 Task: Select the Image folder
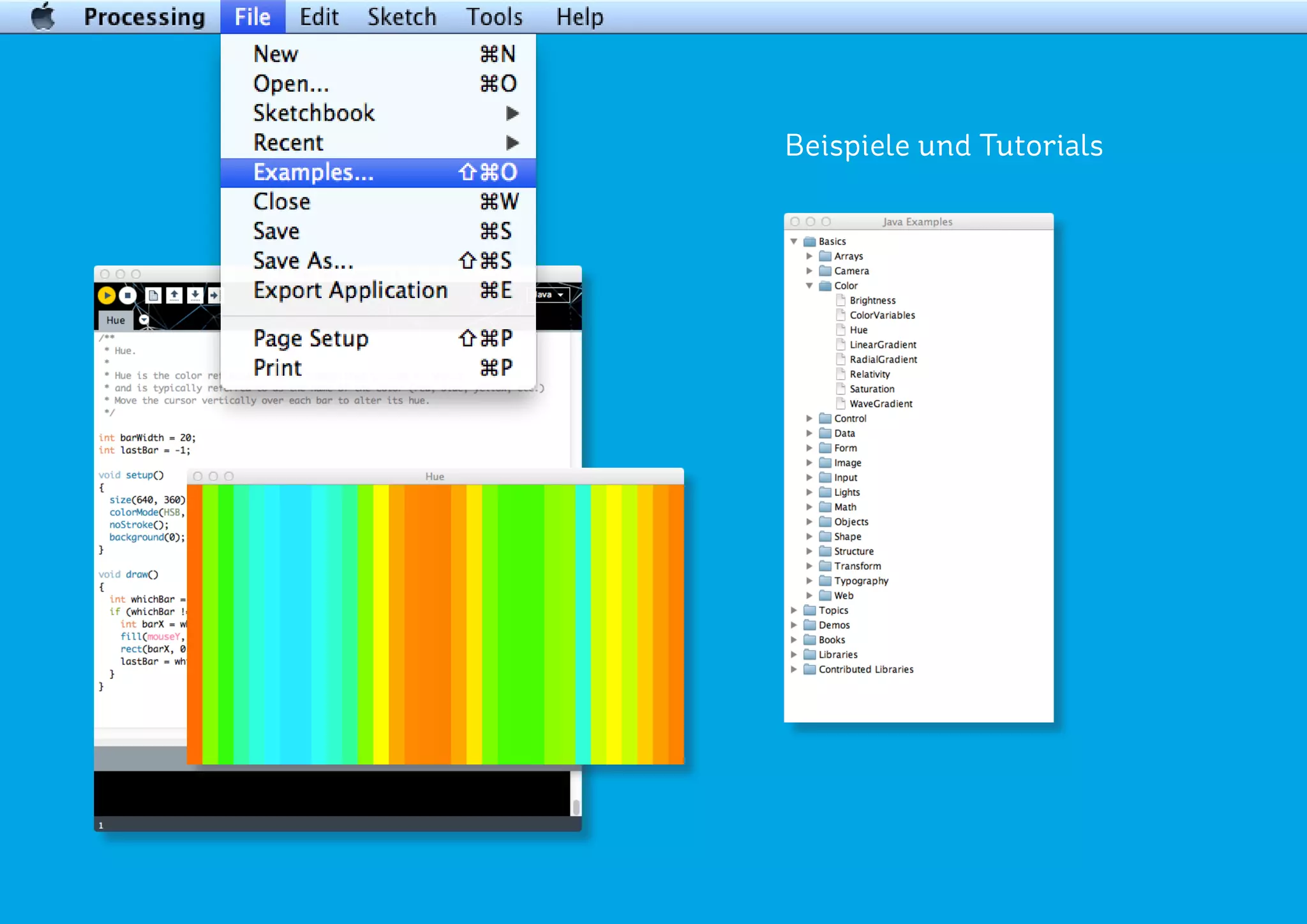(840, 463)
